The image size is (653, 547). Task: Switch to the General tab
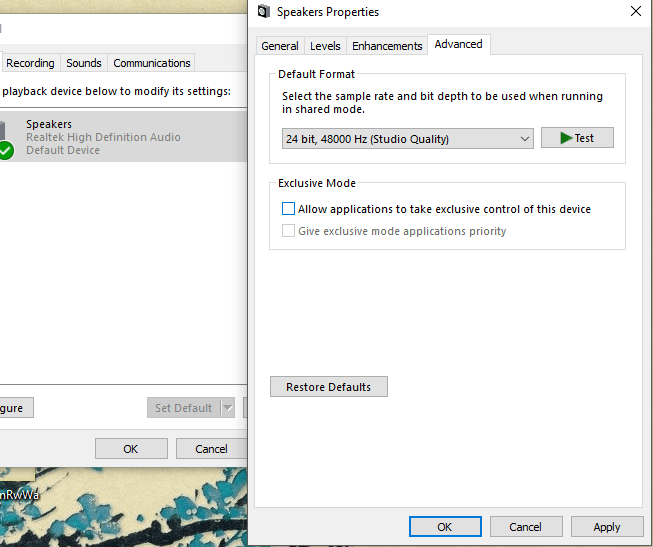tap(279, 46)
